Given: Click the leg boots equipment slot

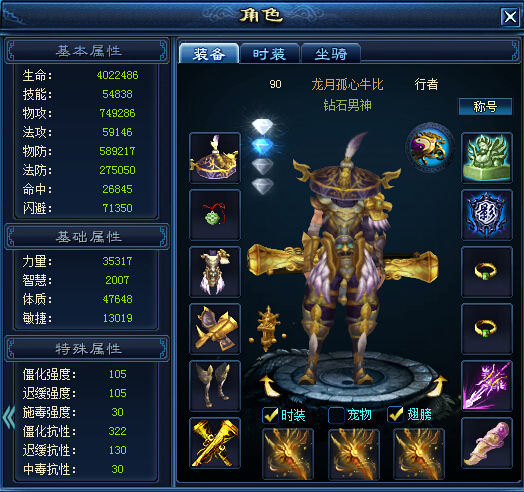Looking at the screenshot, I should click(215, 386).
